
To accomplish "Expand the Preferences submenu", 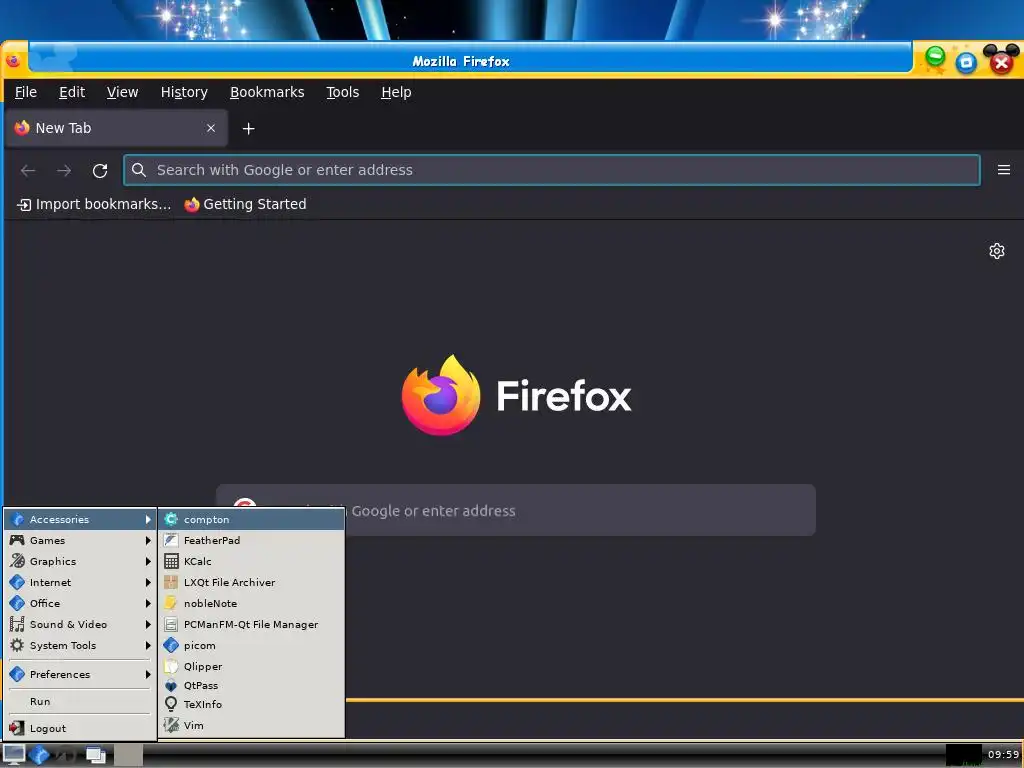I will (80, 674).
